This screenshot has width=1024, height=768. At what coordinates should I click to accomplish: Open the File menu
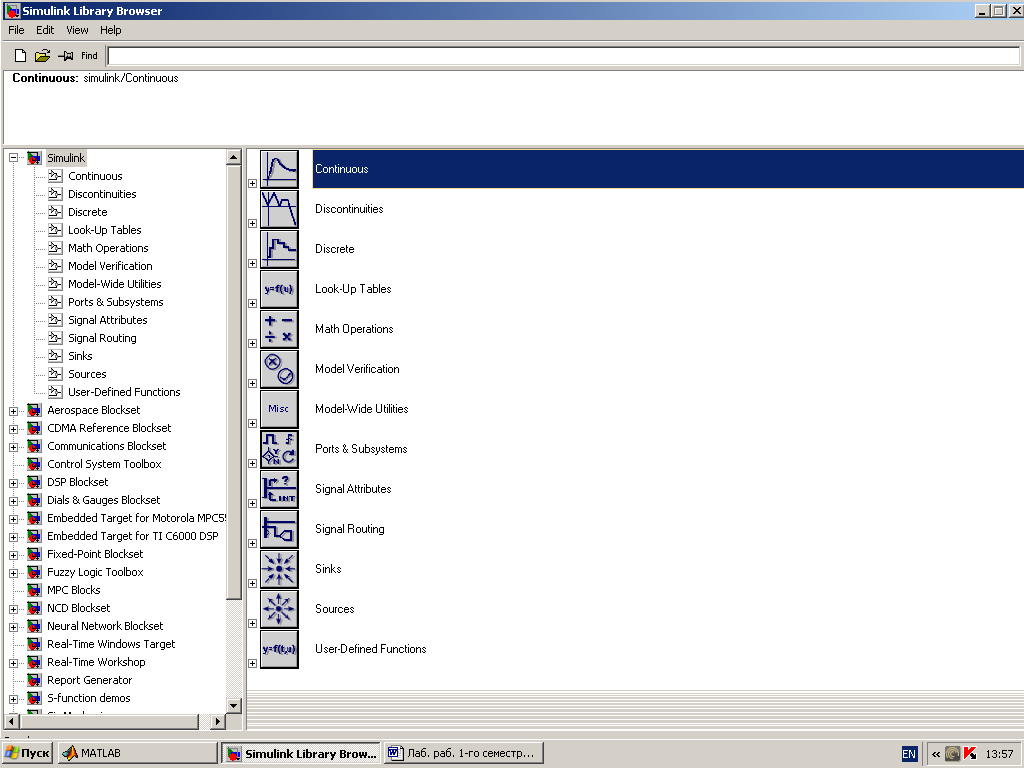(16, 30)
